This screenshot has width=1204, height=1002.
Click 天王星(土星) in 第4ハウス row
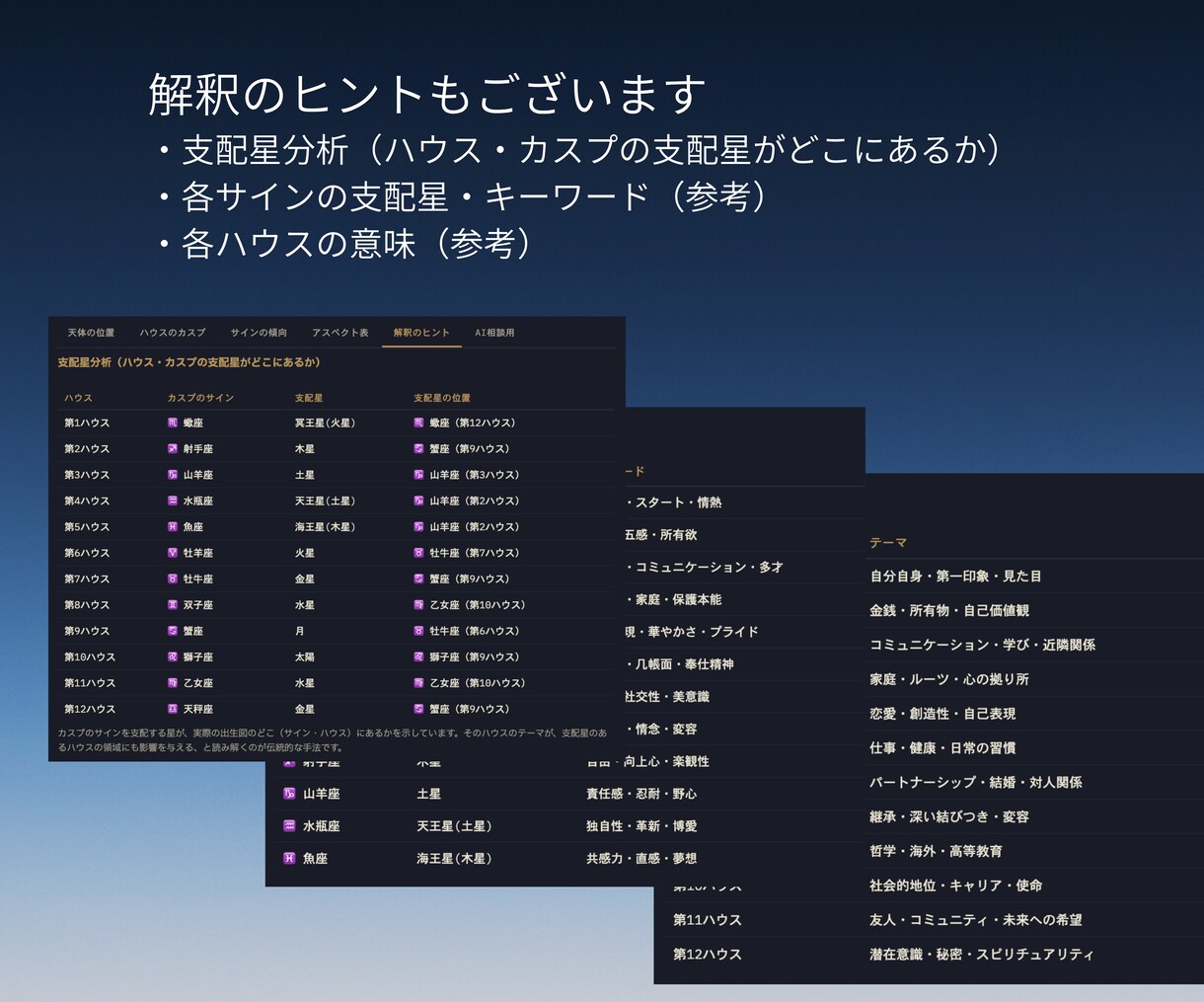[325, 501]
